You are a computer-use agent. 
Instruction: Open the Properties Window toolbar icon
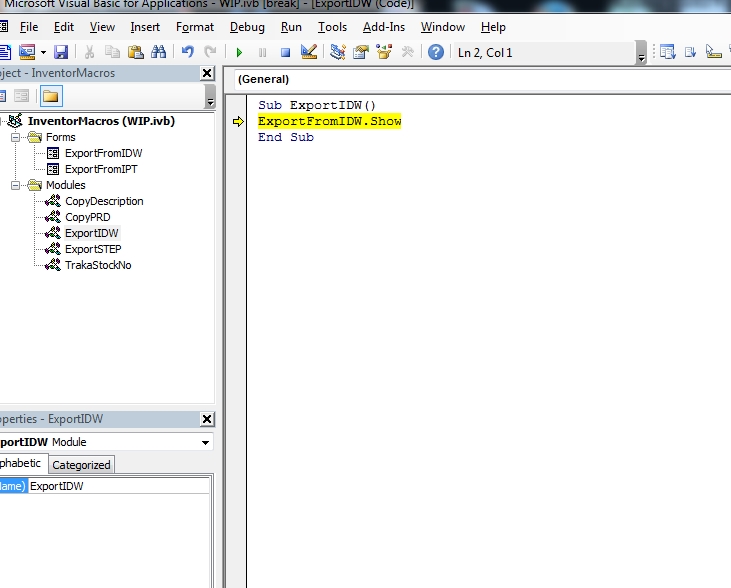(361, 52)
